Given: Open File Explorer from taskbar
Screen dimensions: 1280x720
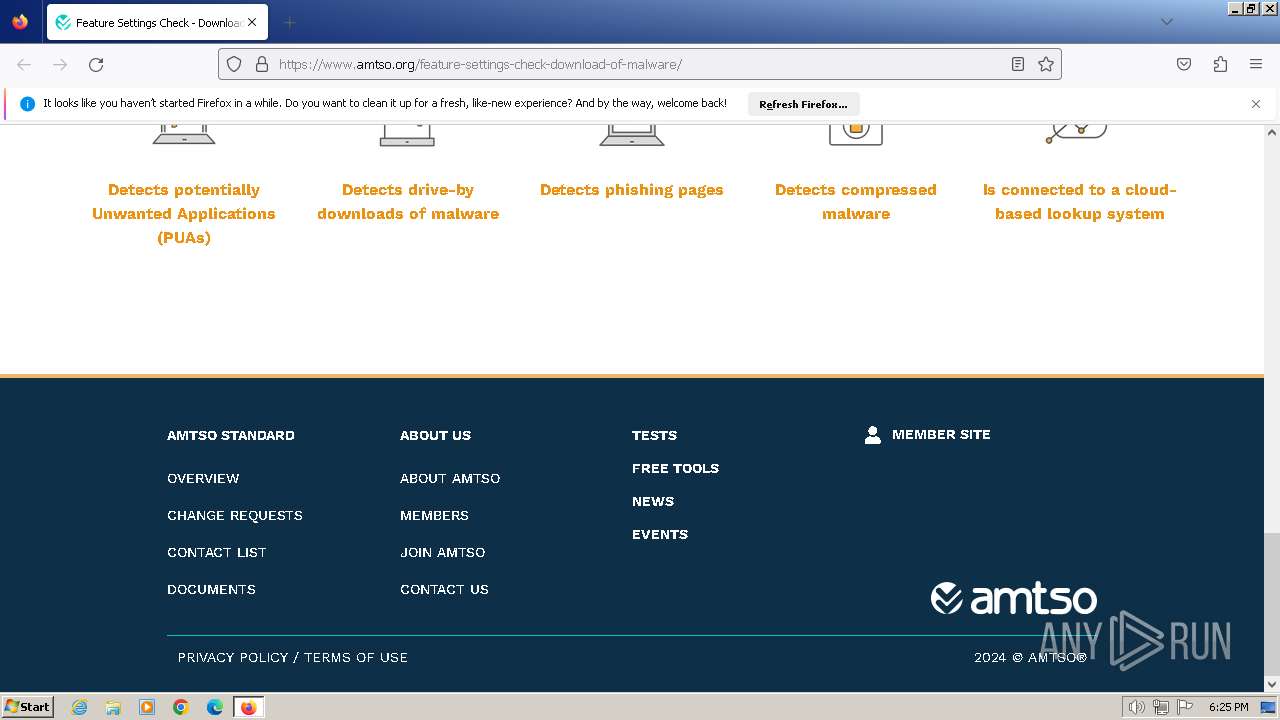Looking at the screenshot, I should pos(113,707).
